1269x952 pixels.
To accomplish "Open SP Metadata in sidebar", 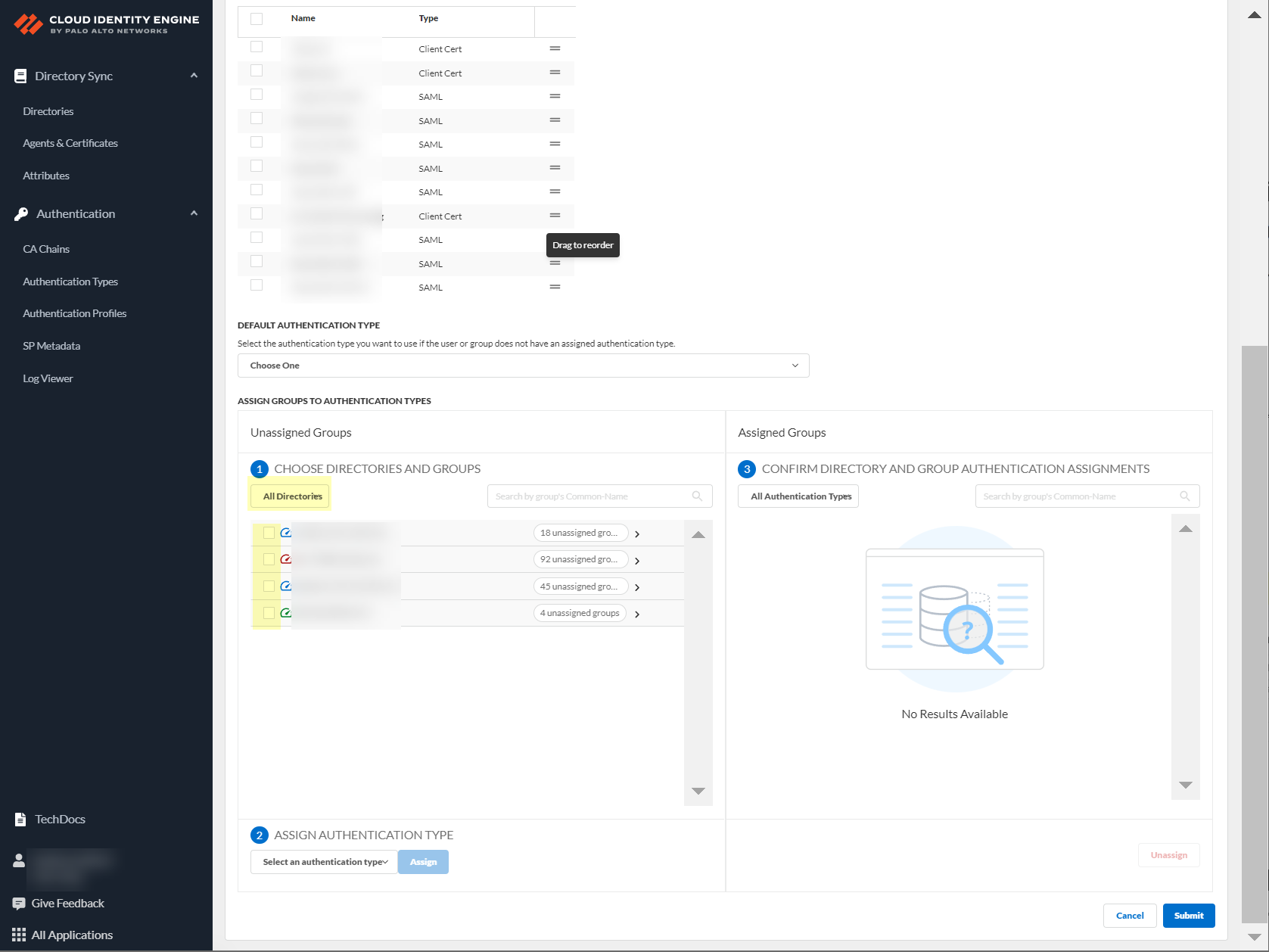I will [x=51, y=346].
